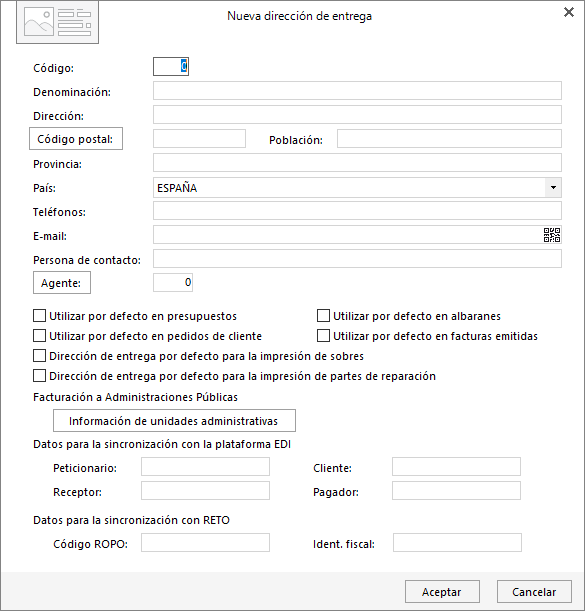Click the Ident. fiscal input field
The height and width of the screenshot is (611, 585).
[457, 542]
